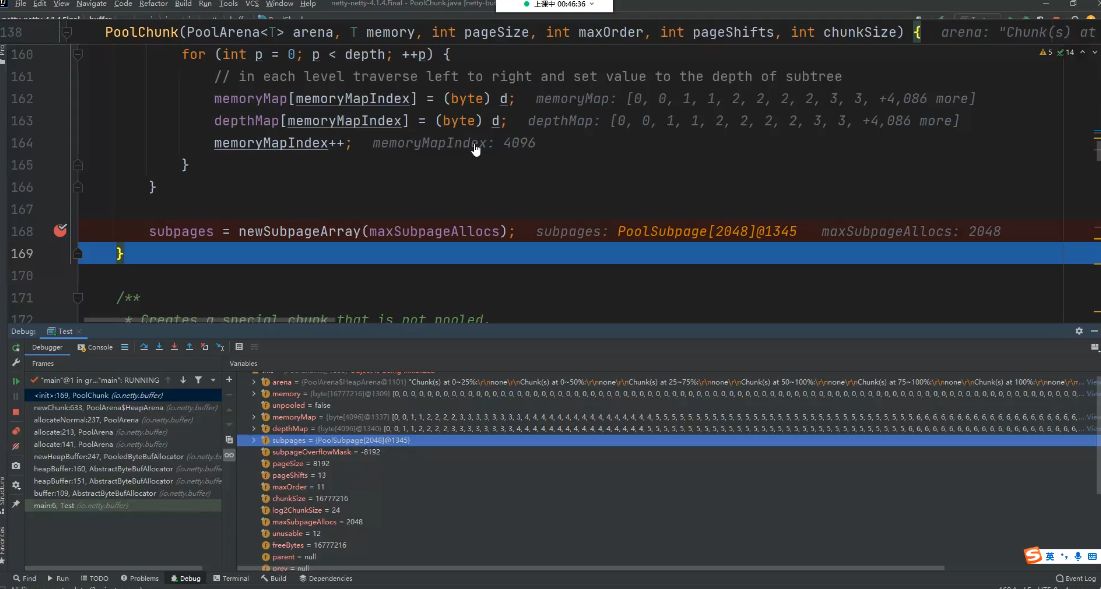Open the Refactor menu
The image size is (1101, 589).
(153, 4)
